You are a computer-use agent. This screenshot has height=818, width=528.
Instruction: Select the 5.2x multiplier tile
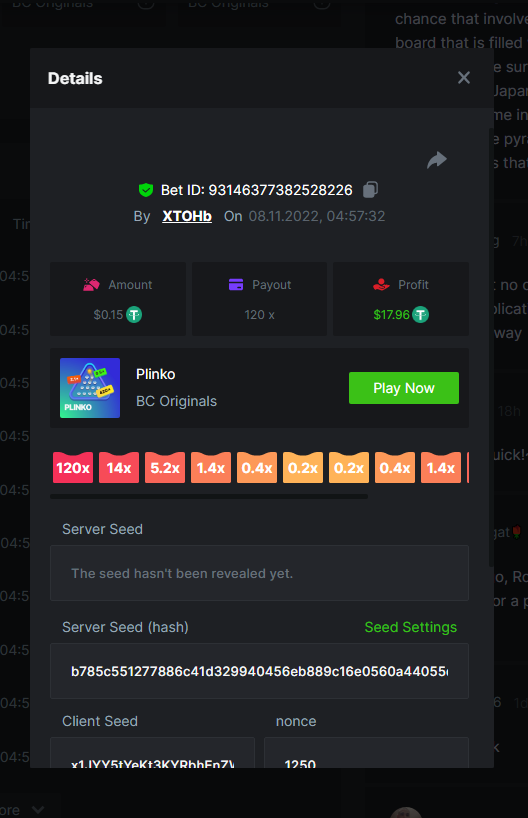point(165,467)
